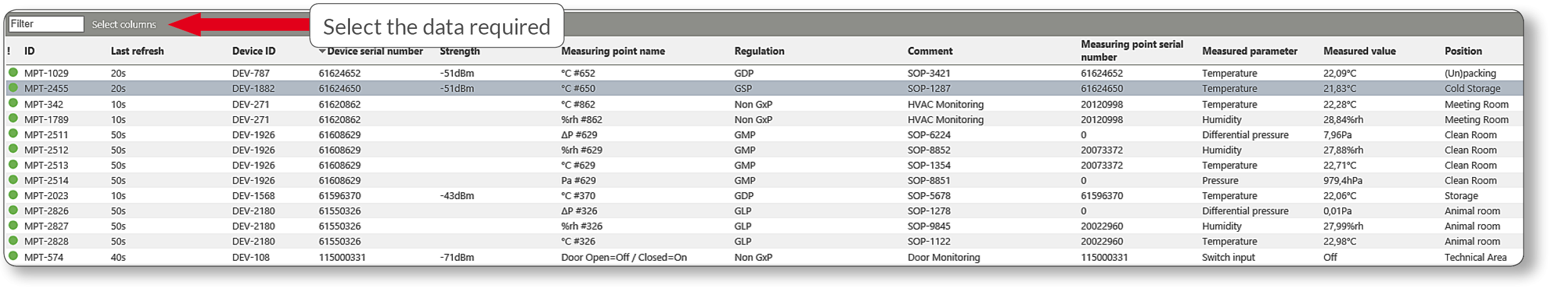
Task: Sort the table by the ID column
Action: (x=29, y=51)
